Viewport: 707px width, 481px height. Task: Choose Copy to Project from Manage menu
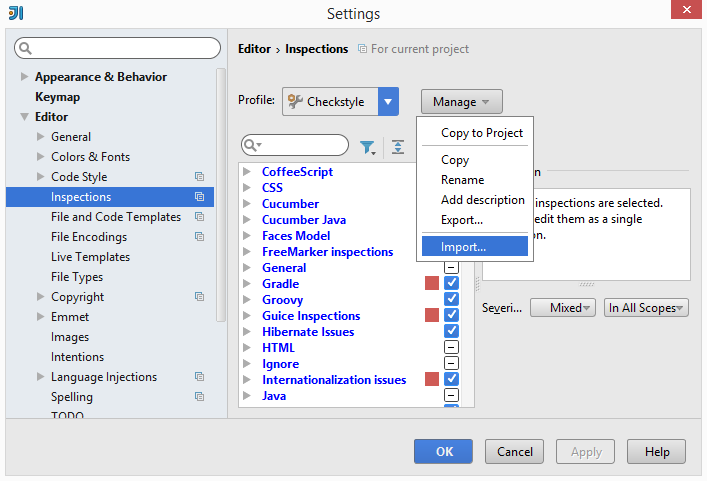click(475, 133)
